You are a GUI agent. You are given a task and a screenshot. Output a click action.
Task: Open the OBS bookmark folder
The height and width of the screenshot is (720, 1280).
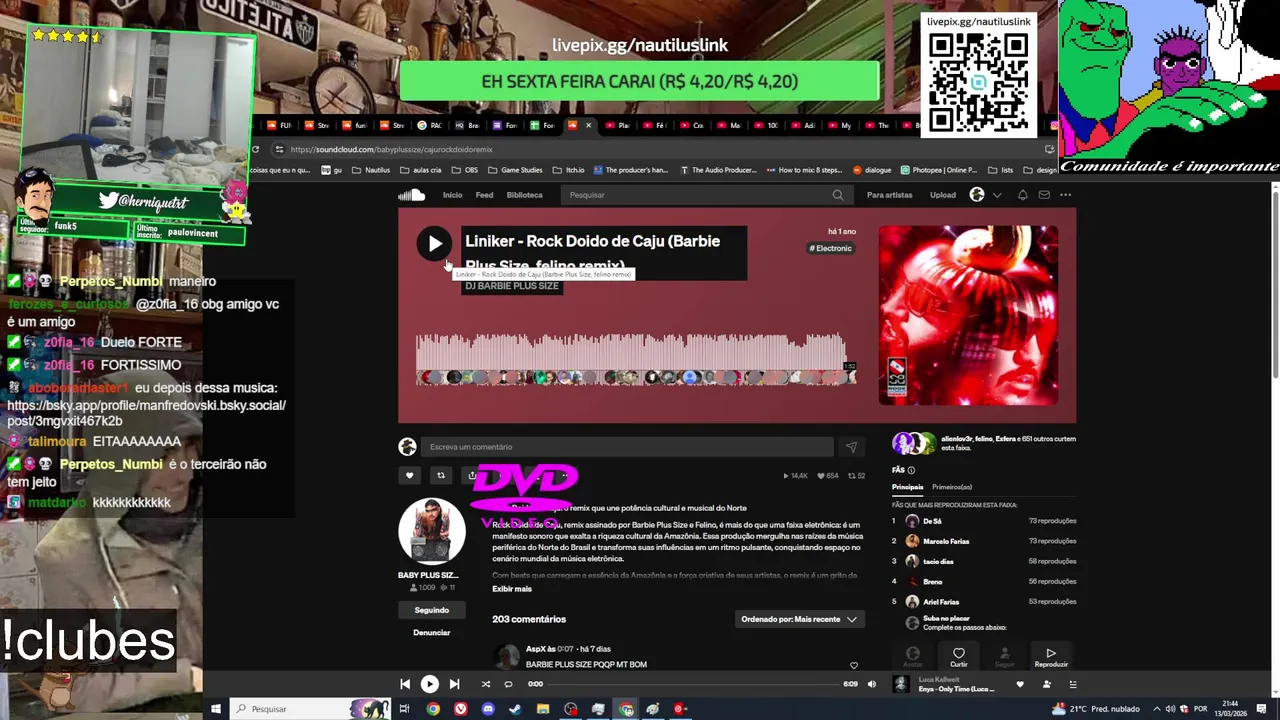click(465, 170)
